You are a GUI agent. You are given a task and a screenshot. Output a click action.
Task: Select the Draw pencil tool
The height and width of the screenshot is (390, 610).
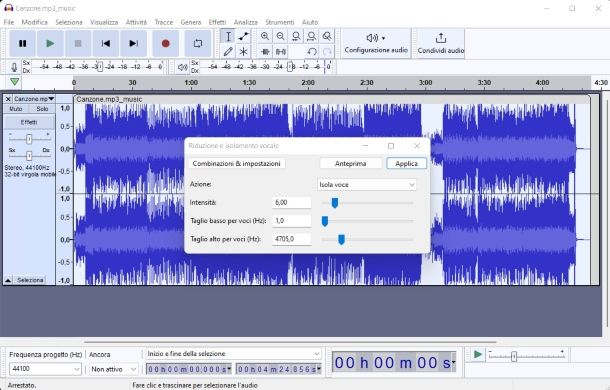click(x=228, y=51)
